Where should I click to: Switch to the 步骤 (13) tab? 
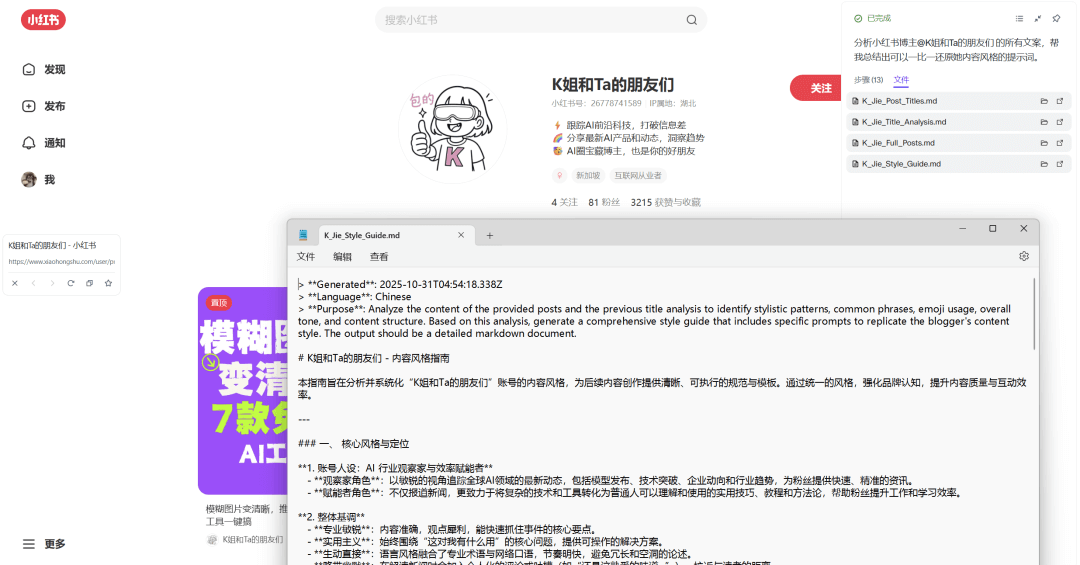pyautogui.click(x=868, y=80)
